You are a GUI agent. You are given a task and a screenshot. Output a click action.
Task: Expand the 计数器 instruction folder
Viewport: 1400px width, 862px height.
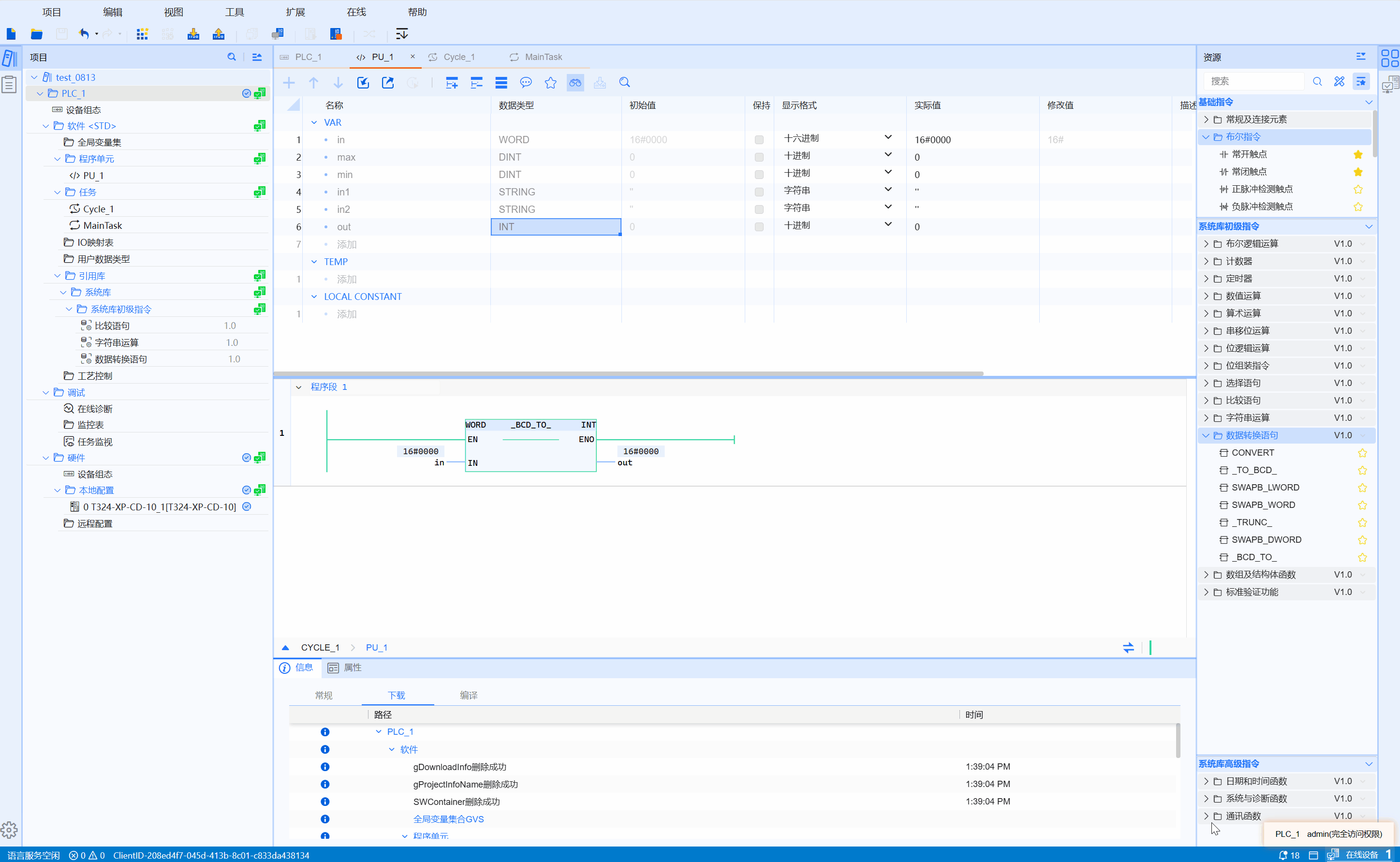(1206, 261)
